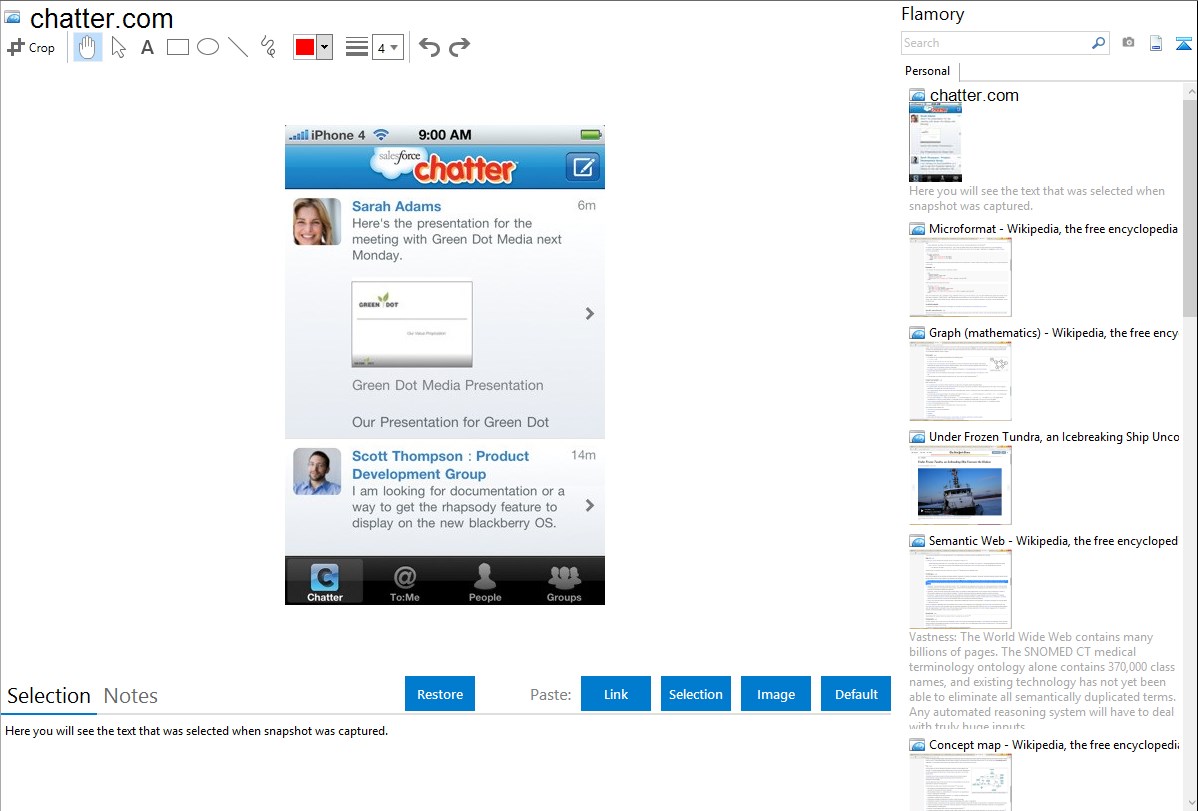Open the Under Frozen Tundra snapshot thumbnail
This screenshot has height=811, width=1198.
960,485
